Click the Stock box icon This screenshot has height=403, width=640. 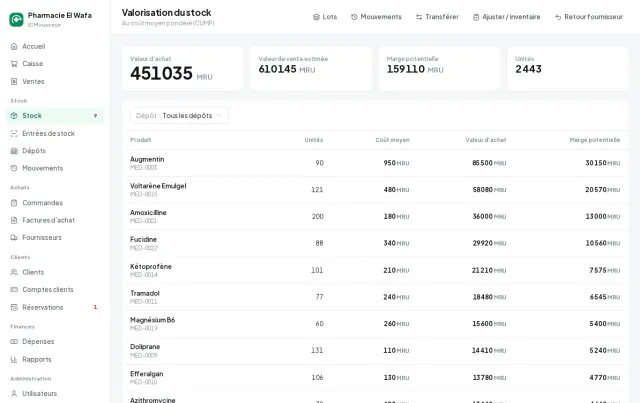pyautogui.click(x=14, y=116)
